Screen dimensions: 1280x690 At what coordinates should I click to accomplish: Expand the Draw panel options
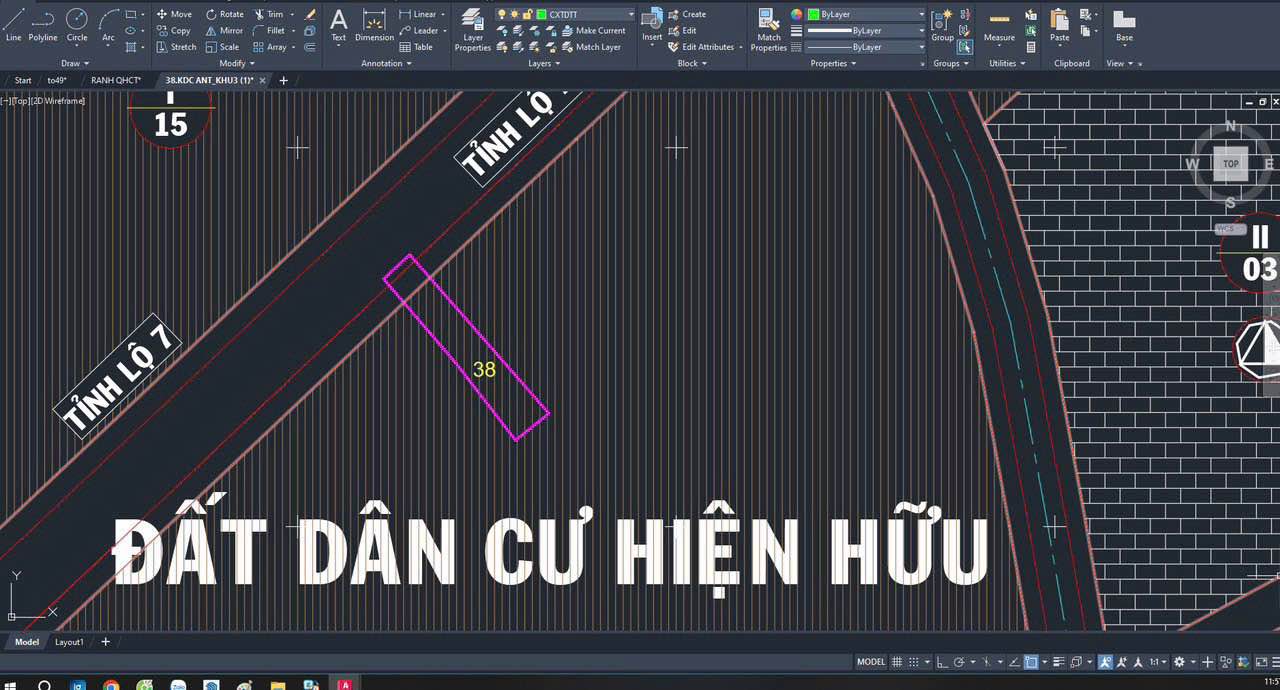(74, 63)
